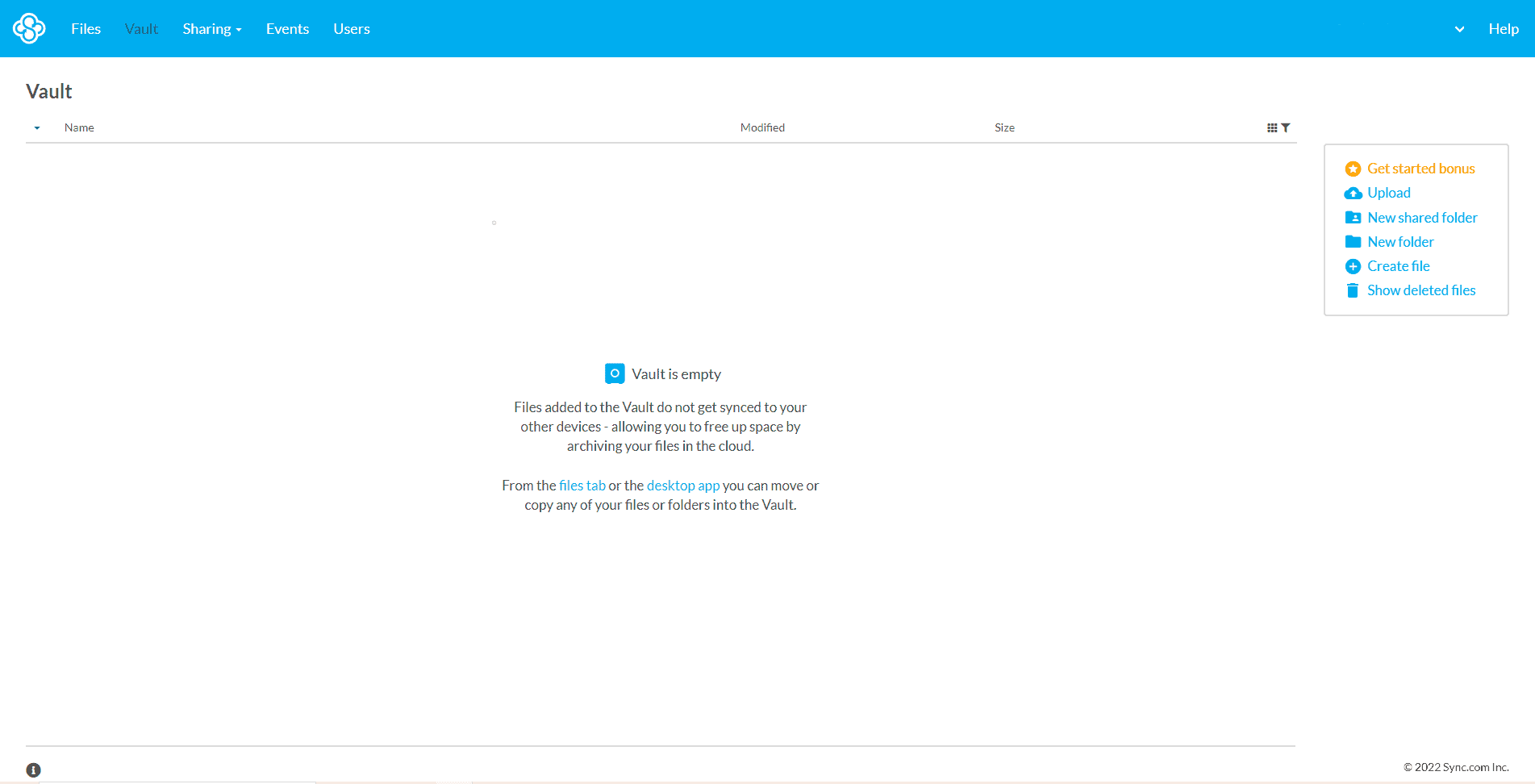Toggle the Vault empty status icon
This screenshot has width=1535, height=784.
pyautogui.click(x=615, y=373)
